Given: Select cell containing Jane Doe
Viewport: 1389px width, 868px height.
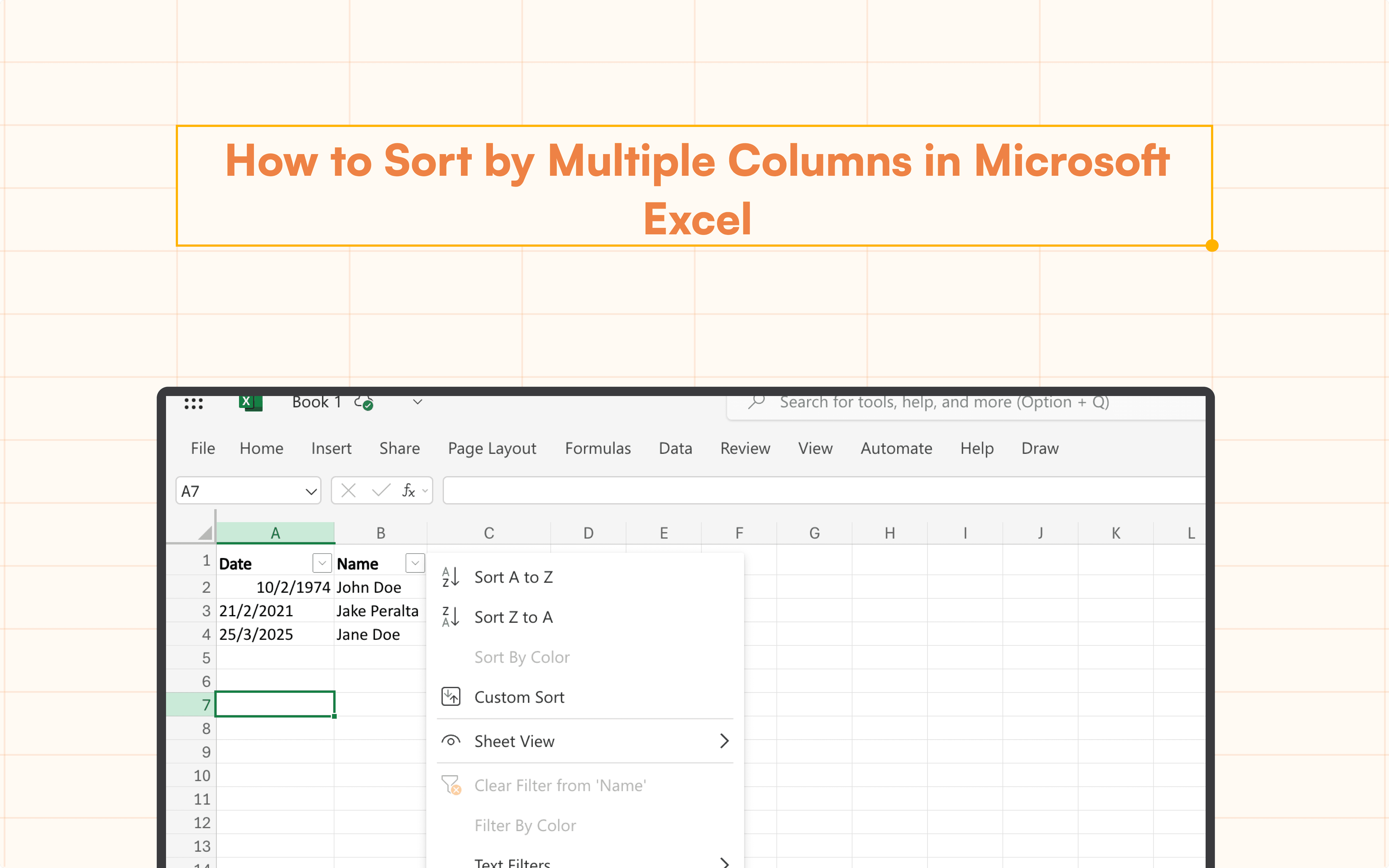Looking at the screenshot, I should (x=381, y=634).
